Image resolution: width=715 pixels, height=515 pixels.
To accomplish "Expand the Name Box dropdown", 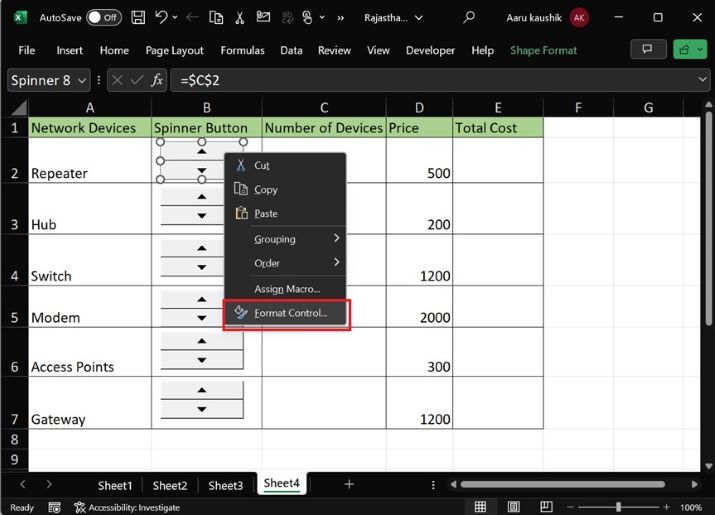I will click(x=81, y=80).
